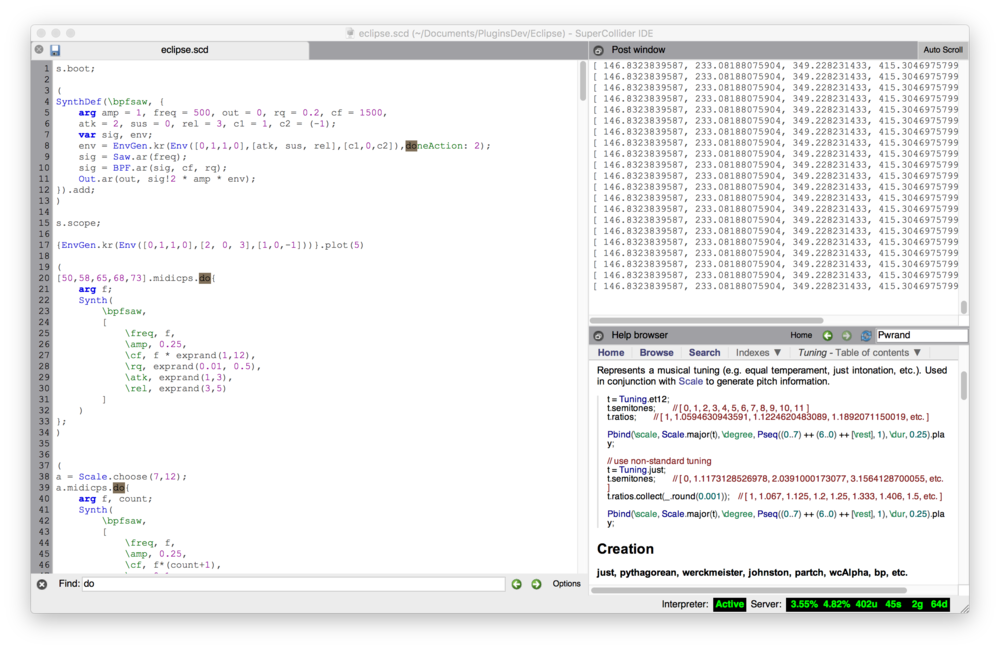Click the Pwrand help search field
1000x650 pixels.
(x=921, y=335)
